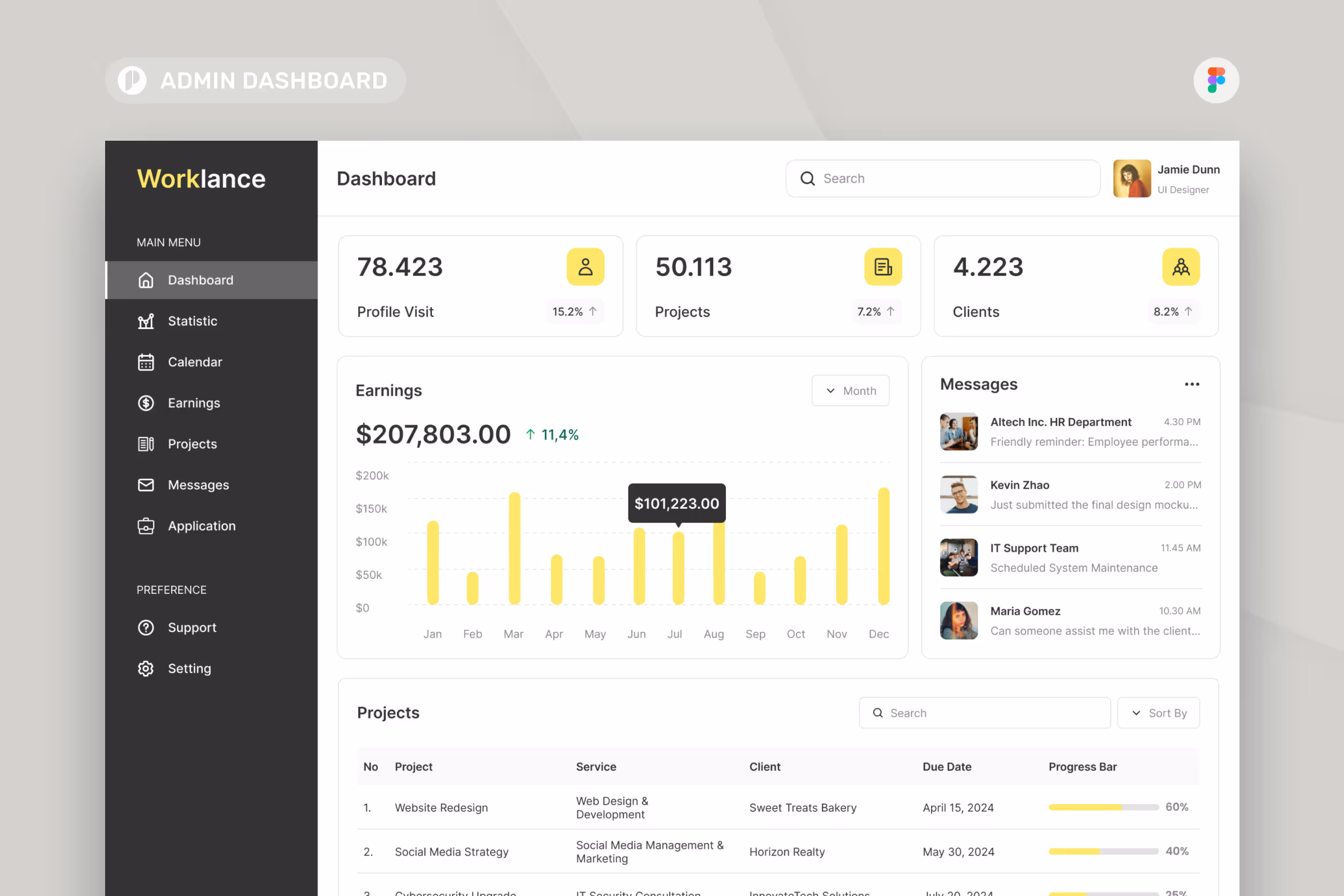The width and height of the screenshot is (1344, 896).
Task: Open the Month dropdown on Earnings chart
Action: [x=850, y=390]
